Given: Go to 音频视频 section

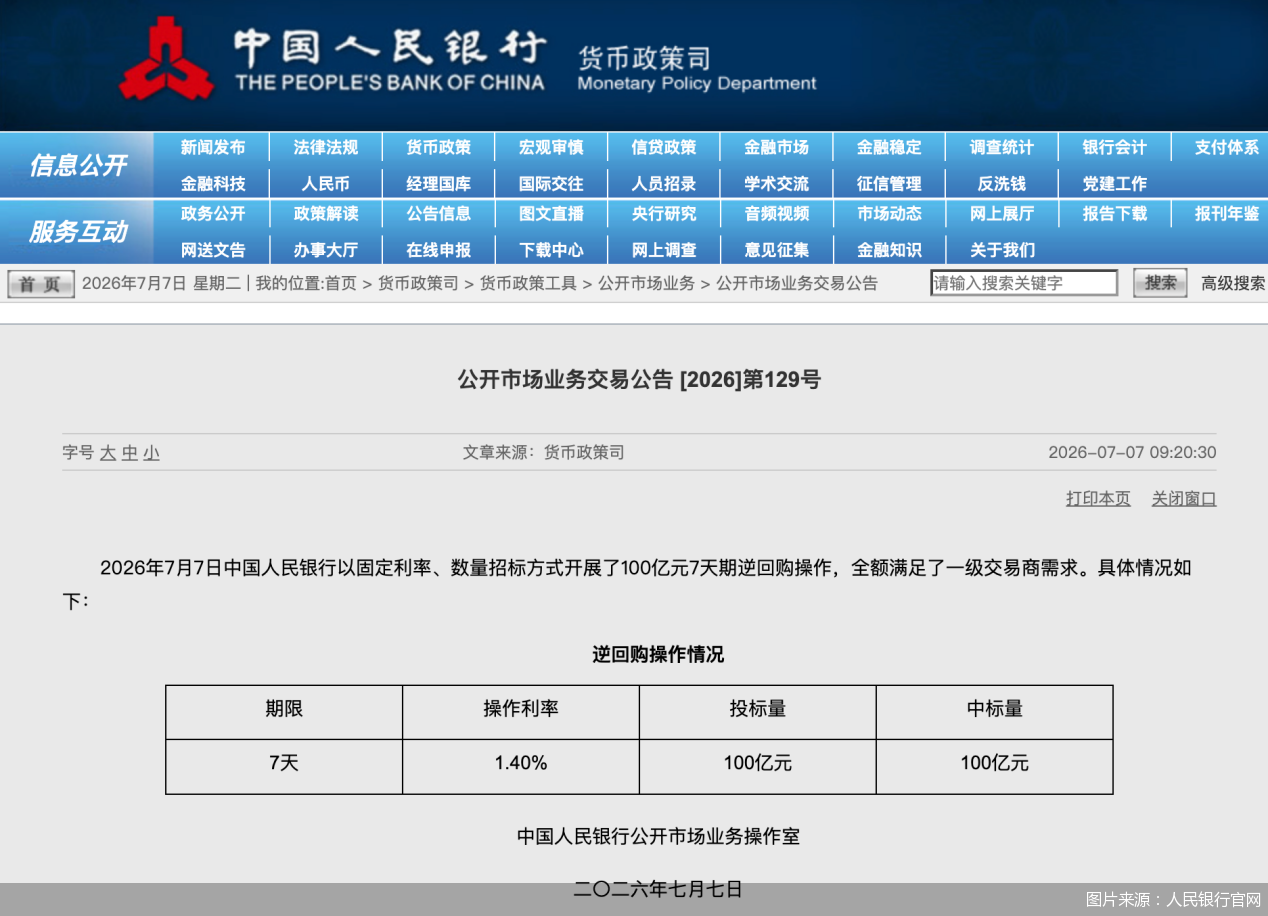Looking at the screenshot, I should click(776, 213).
